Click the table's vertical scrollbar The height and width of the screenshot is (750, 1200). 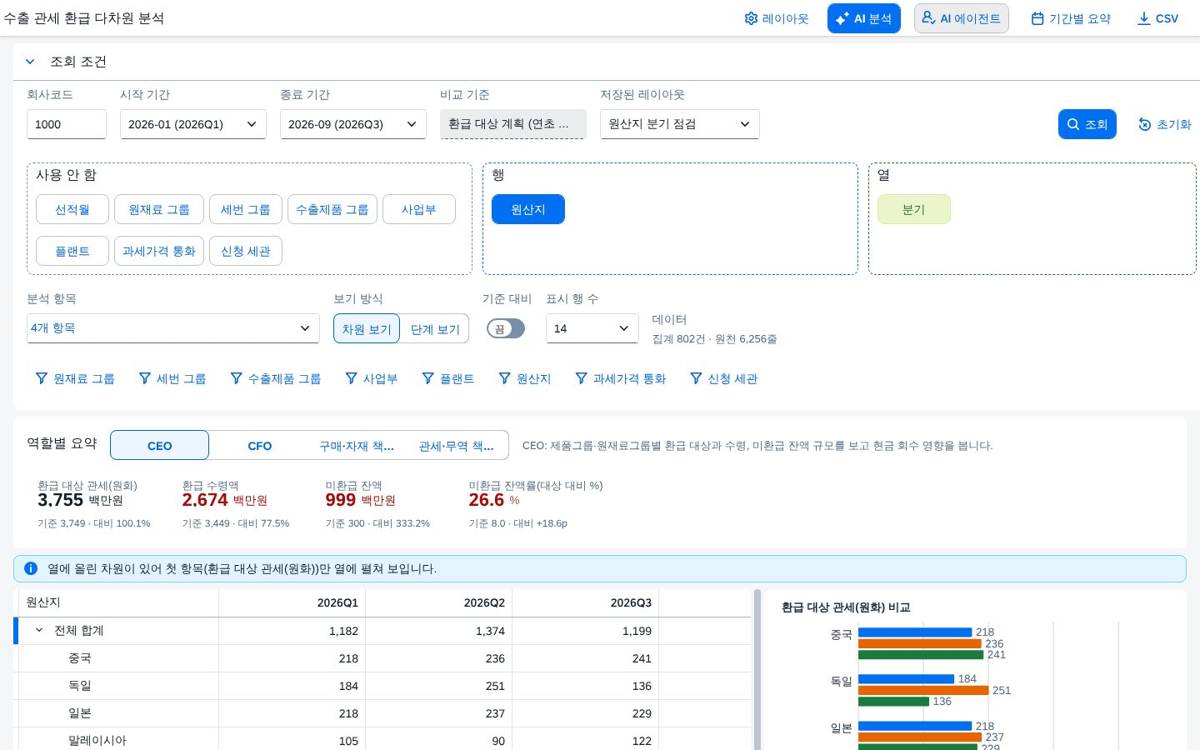[x=756, y=668]
